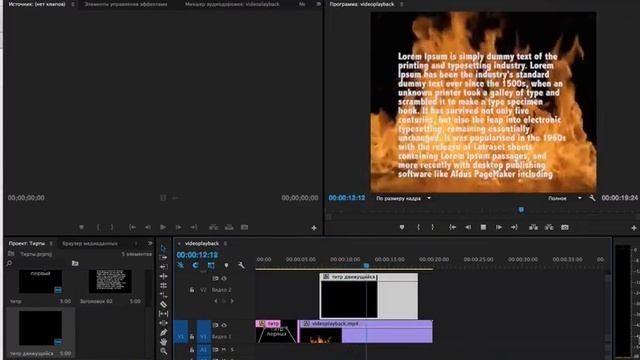
Task: Step forward one frame in Program monitor
Action: (x=498, y=227)
